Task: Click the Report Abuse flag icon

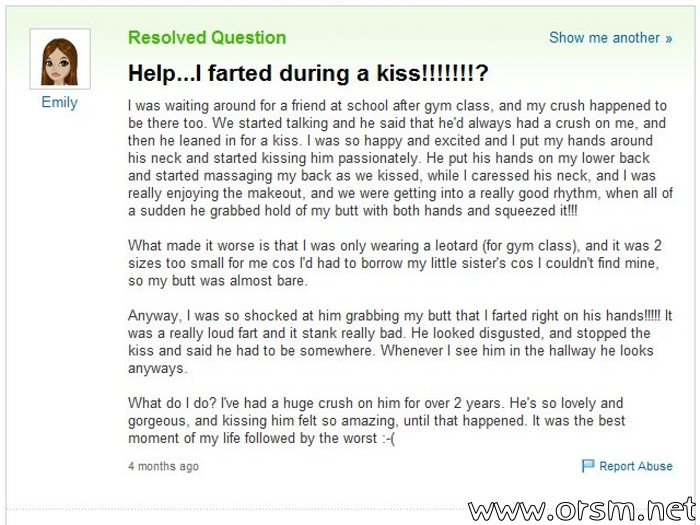Action: click(x=588, y=466)
